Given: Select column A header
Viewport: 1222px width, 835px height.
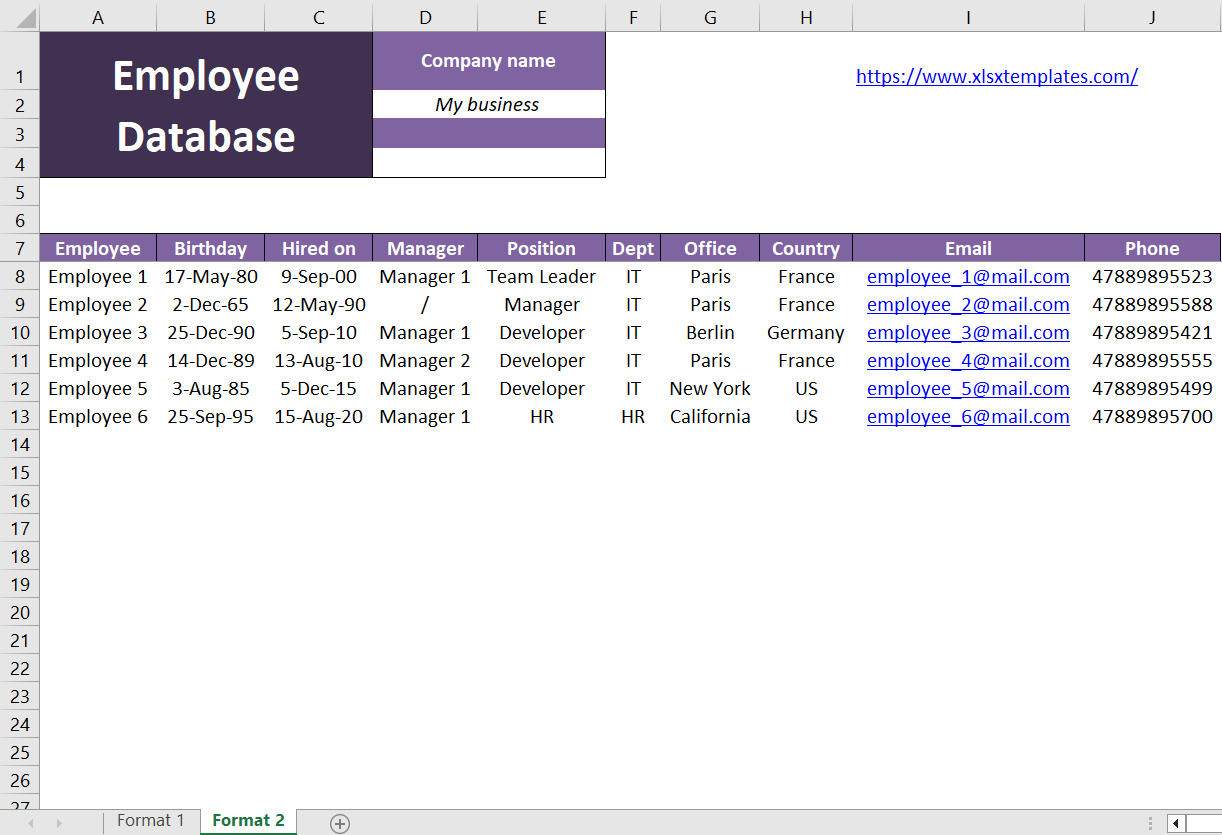Looking at the screenshot, I should pos(98,17).
